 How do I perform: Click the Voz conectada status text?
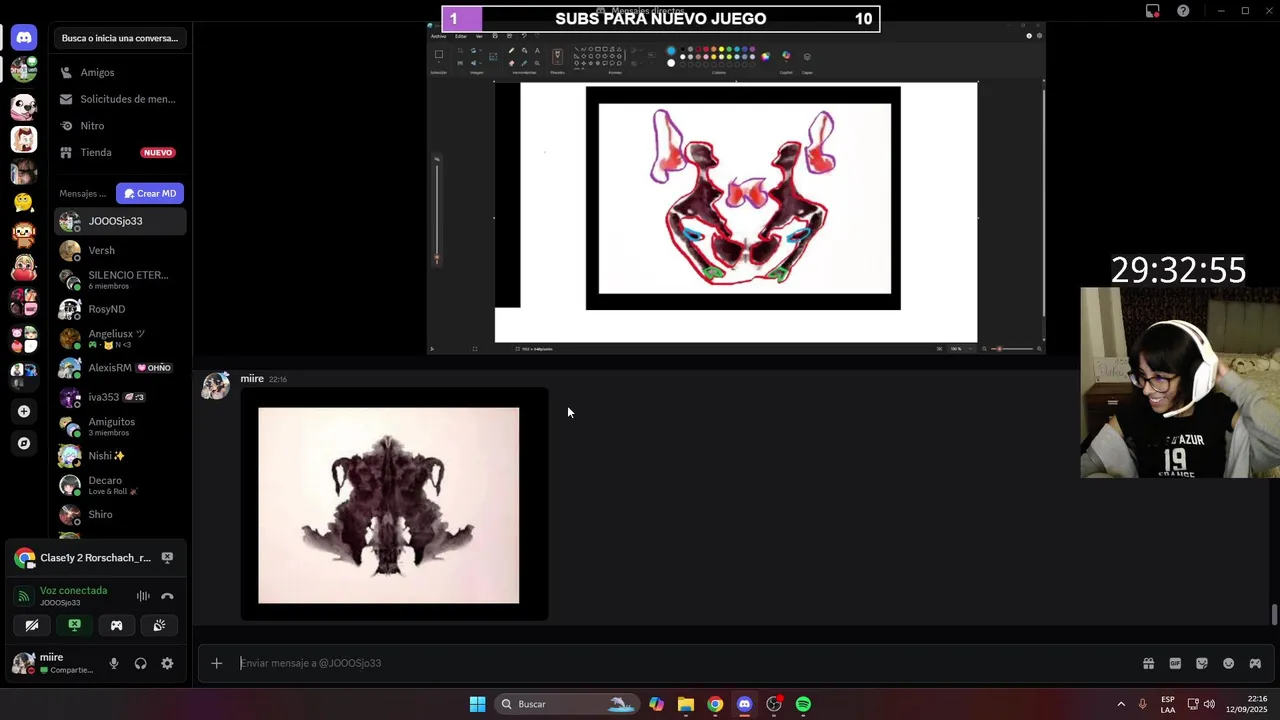click(x=73, y=591)
